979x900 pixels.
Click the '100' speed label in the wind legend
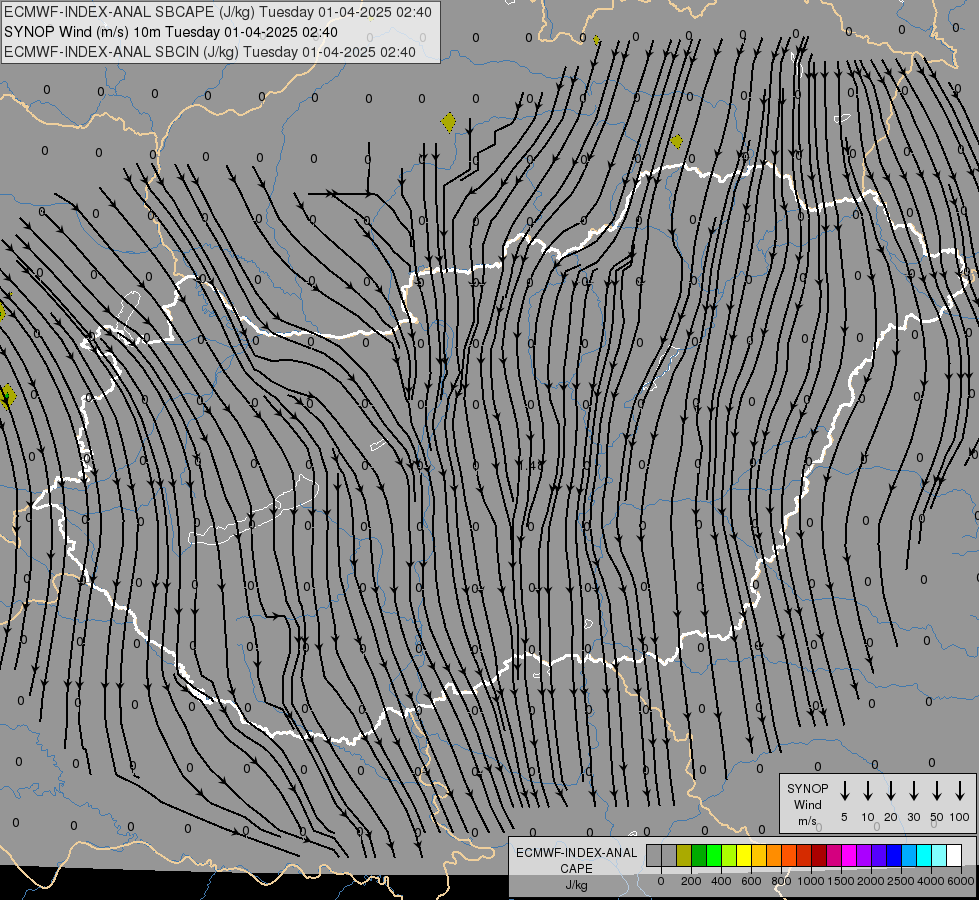960,817
